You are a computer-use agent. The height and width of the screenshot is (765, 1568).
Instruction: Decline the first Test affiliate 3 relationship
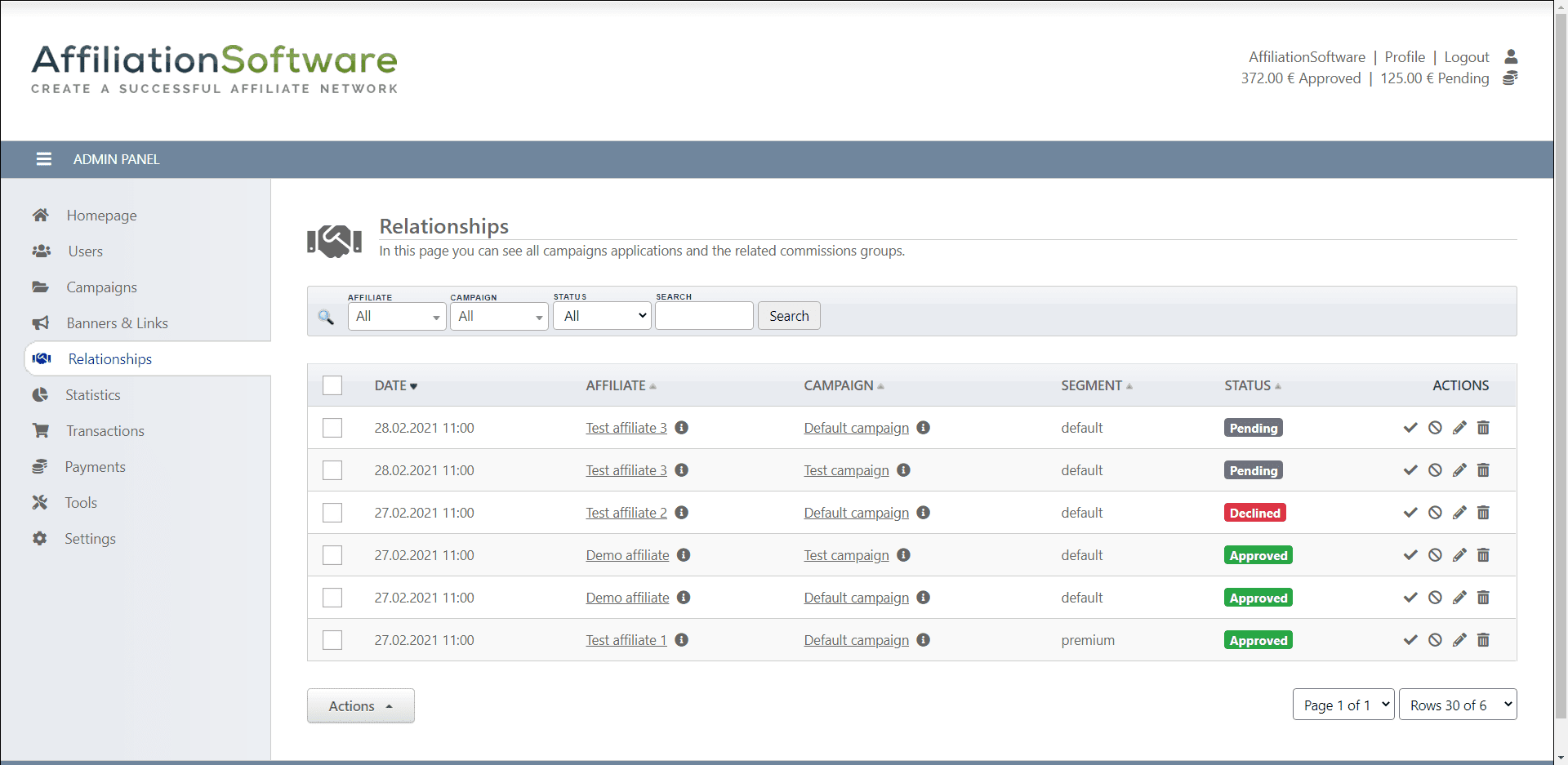click(1435, 428)
